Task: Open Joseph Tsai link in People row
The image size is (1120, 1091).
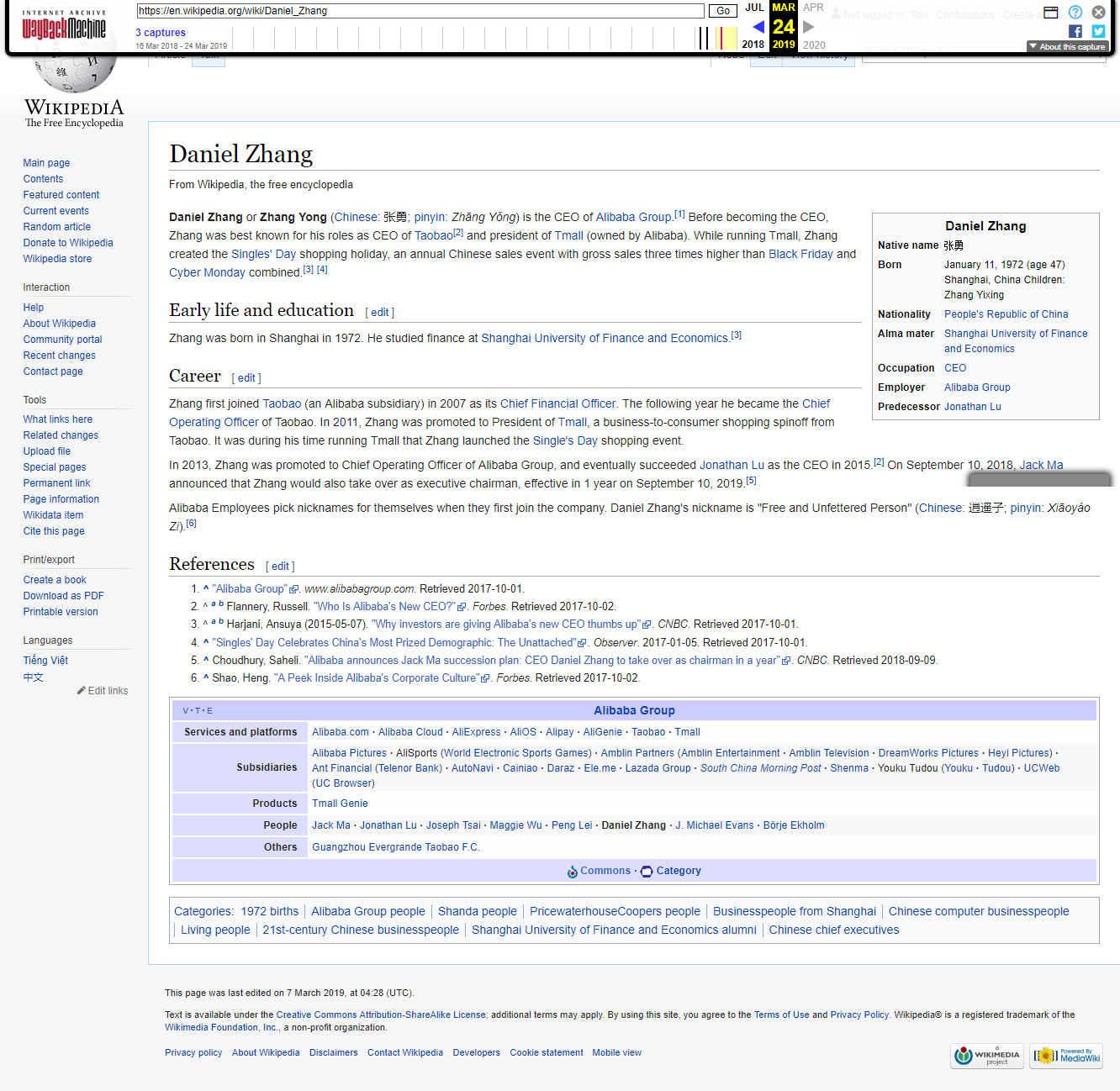Action: tap(453, 825)
